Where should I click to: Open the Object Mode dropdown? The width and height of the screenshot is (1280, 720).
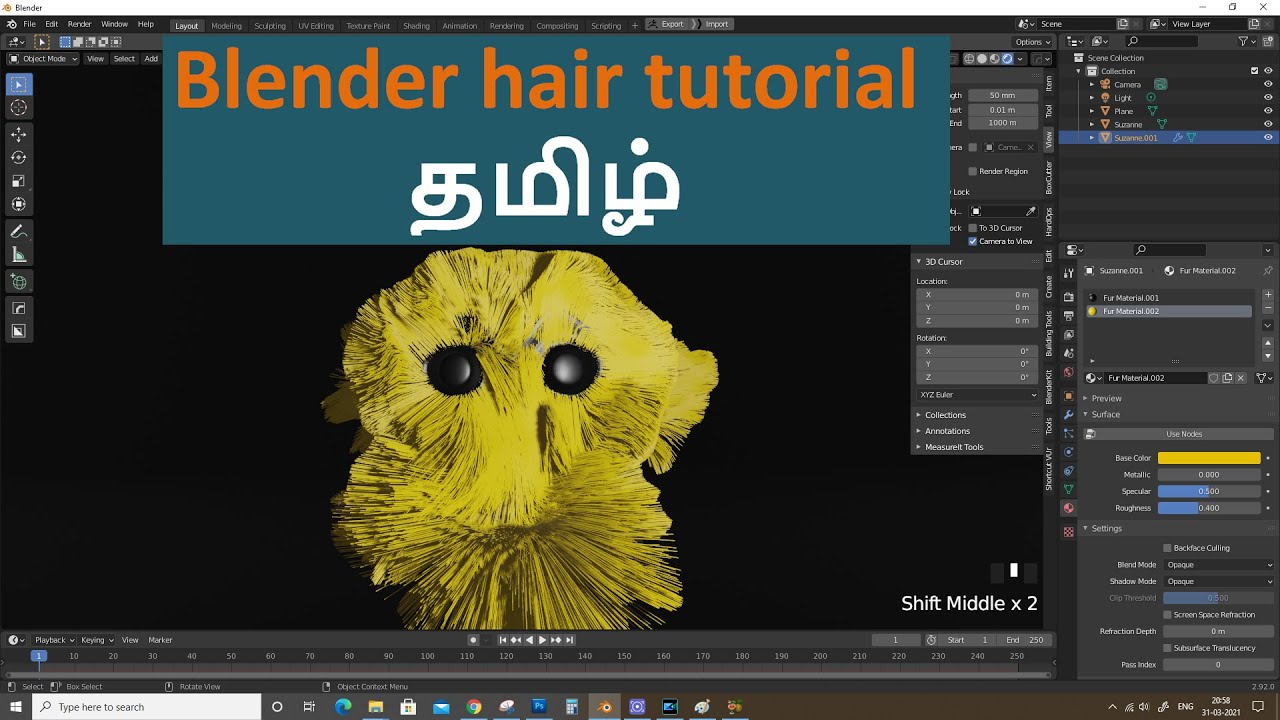coord(43,59)
